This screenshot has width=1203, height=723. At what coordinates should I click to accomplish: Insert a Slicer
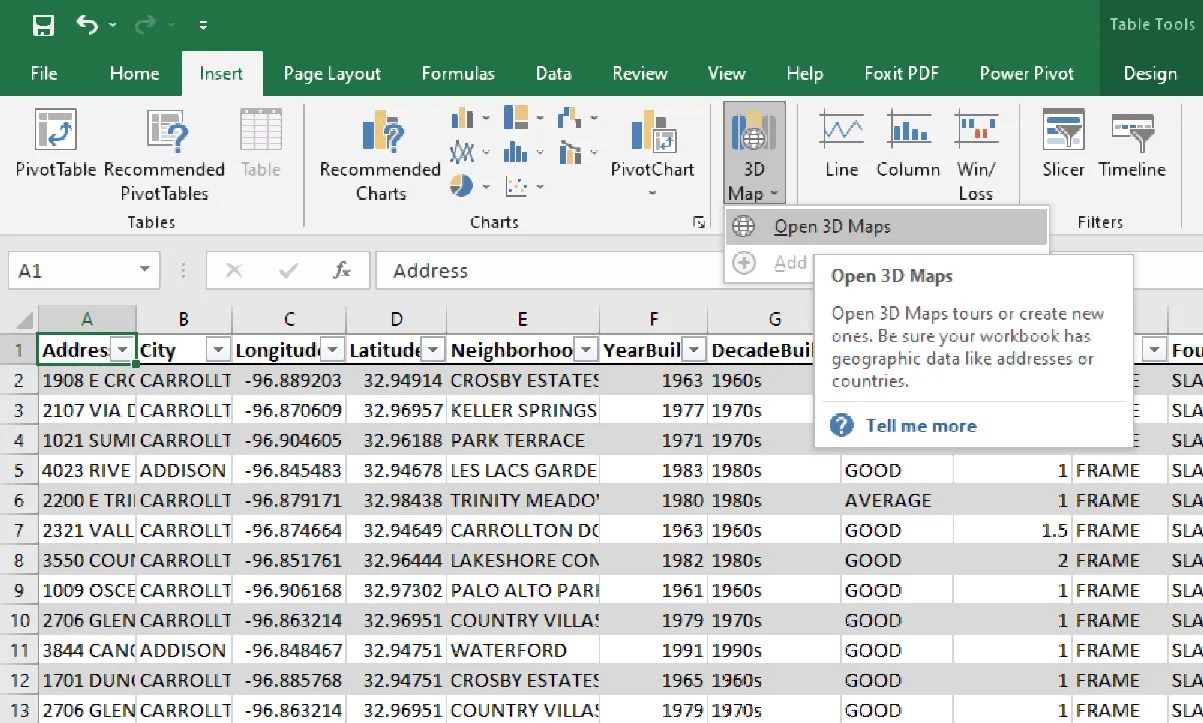(x=1062, y=140)
